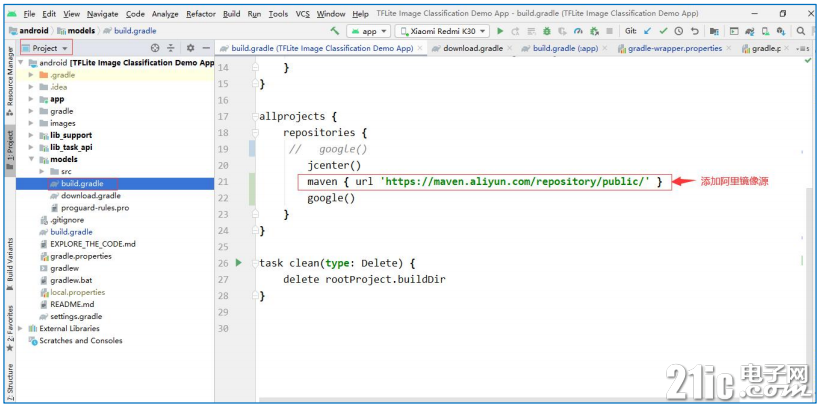Open the VCS menu
Screen dimensions: 820x407
tap(303, 14)
